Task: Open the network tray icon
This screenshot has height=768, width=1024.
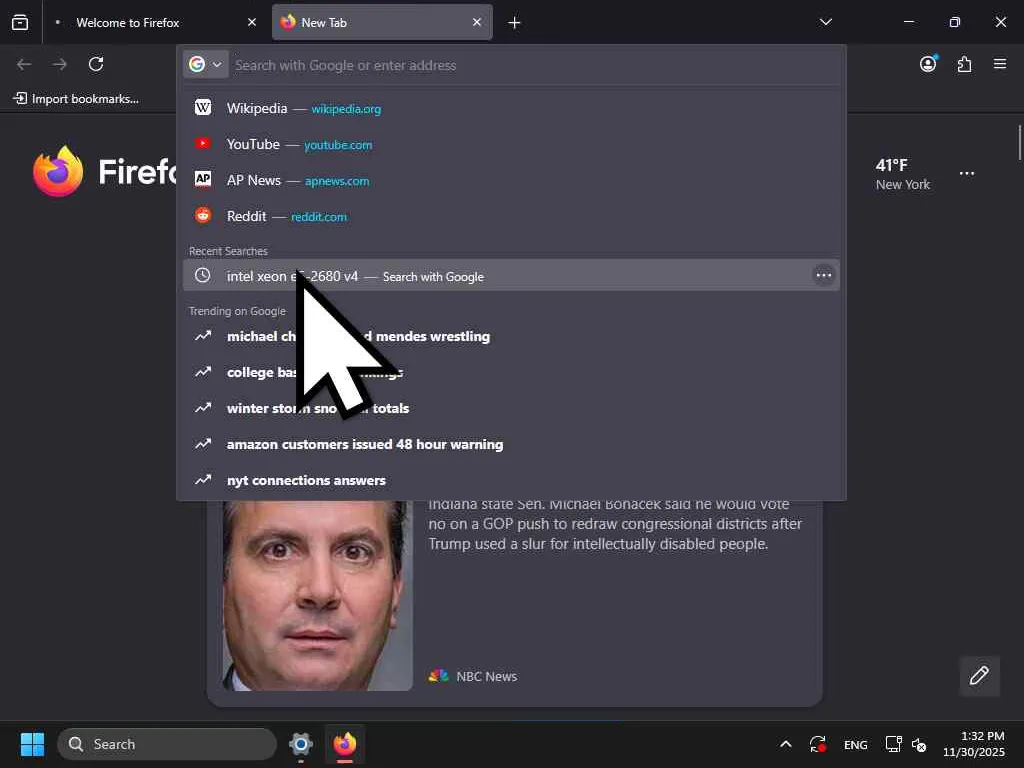Action: click(893, 744)
